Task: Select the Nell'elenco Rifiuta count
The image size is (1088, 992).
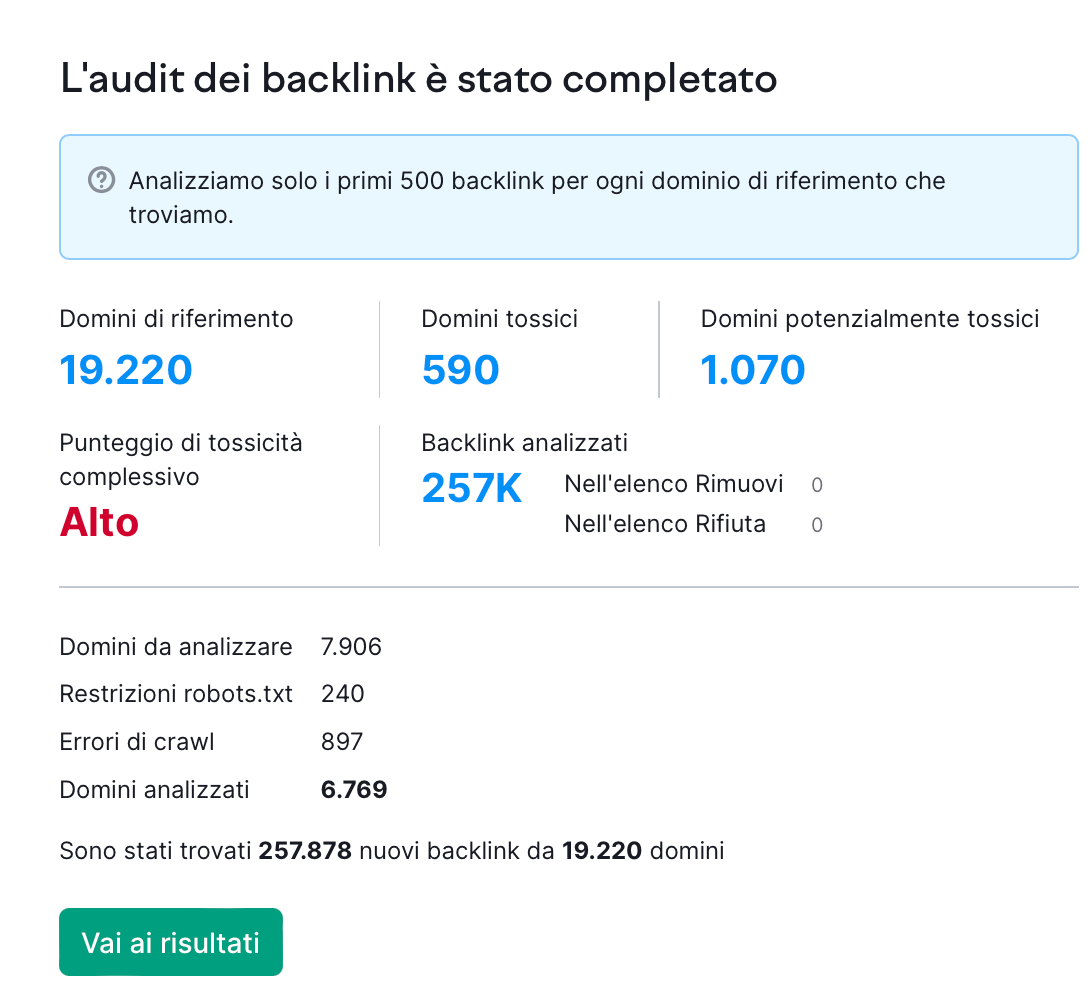Action: pos(817,525)
